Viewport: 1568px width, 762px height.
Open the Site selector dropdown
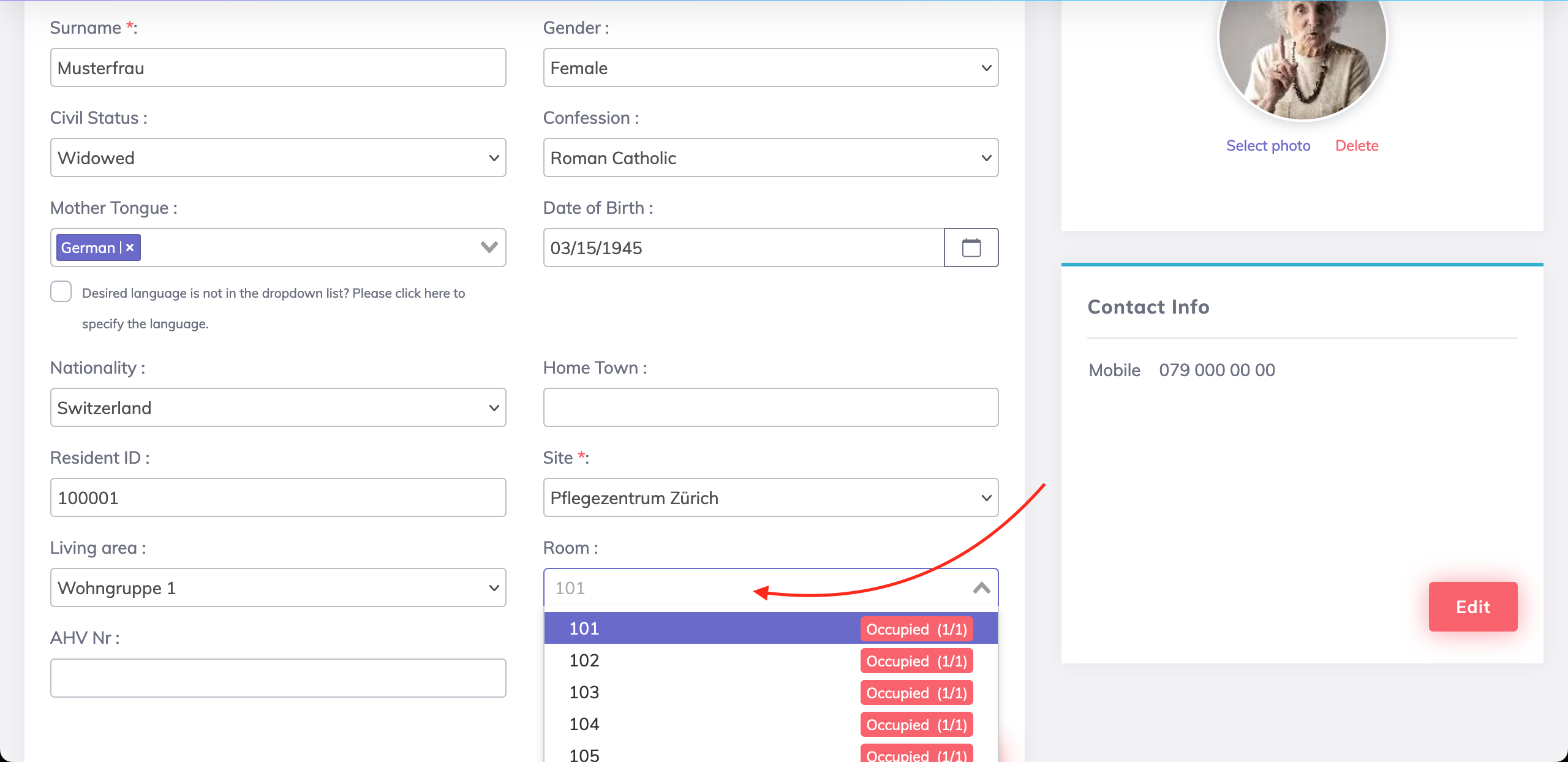[771, 498]
